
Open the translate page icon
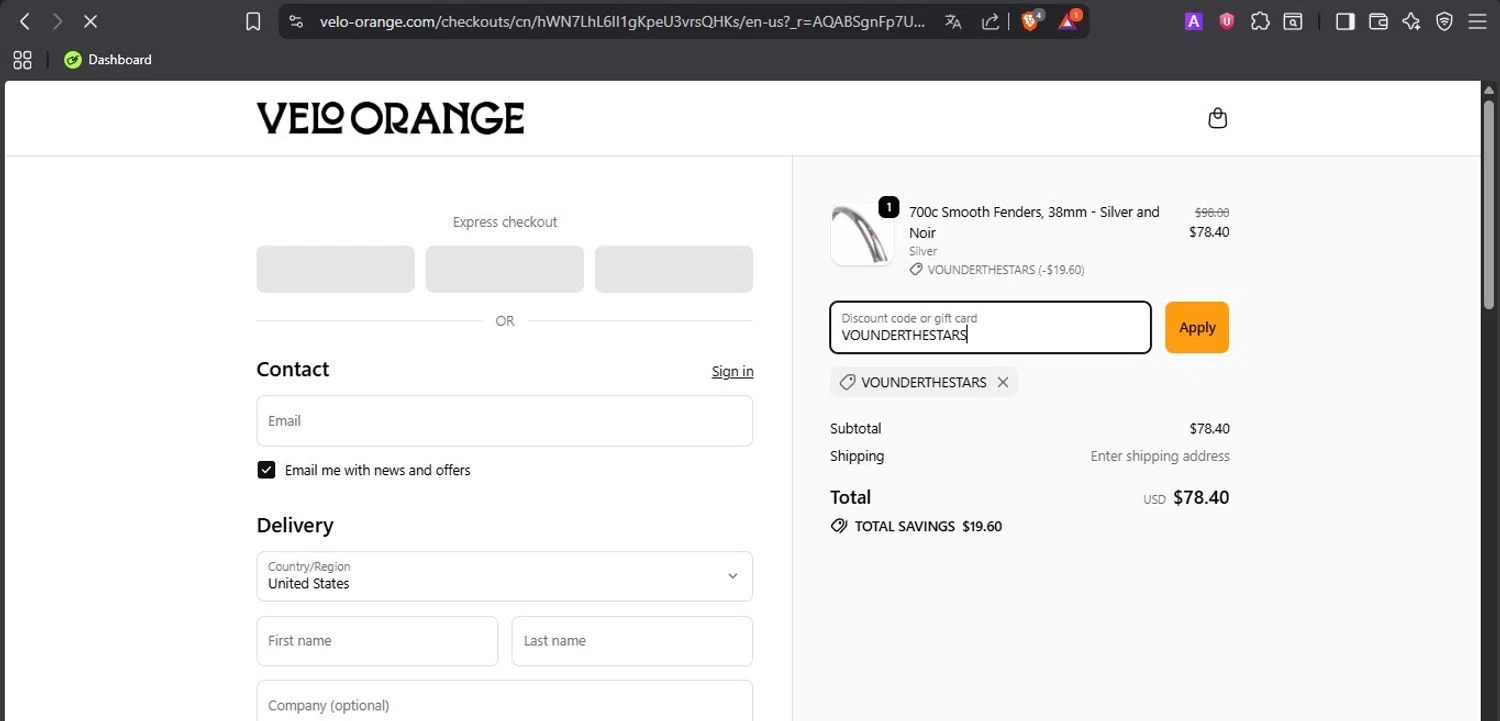[x=953, y=21]
